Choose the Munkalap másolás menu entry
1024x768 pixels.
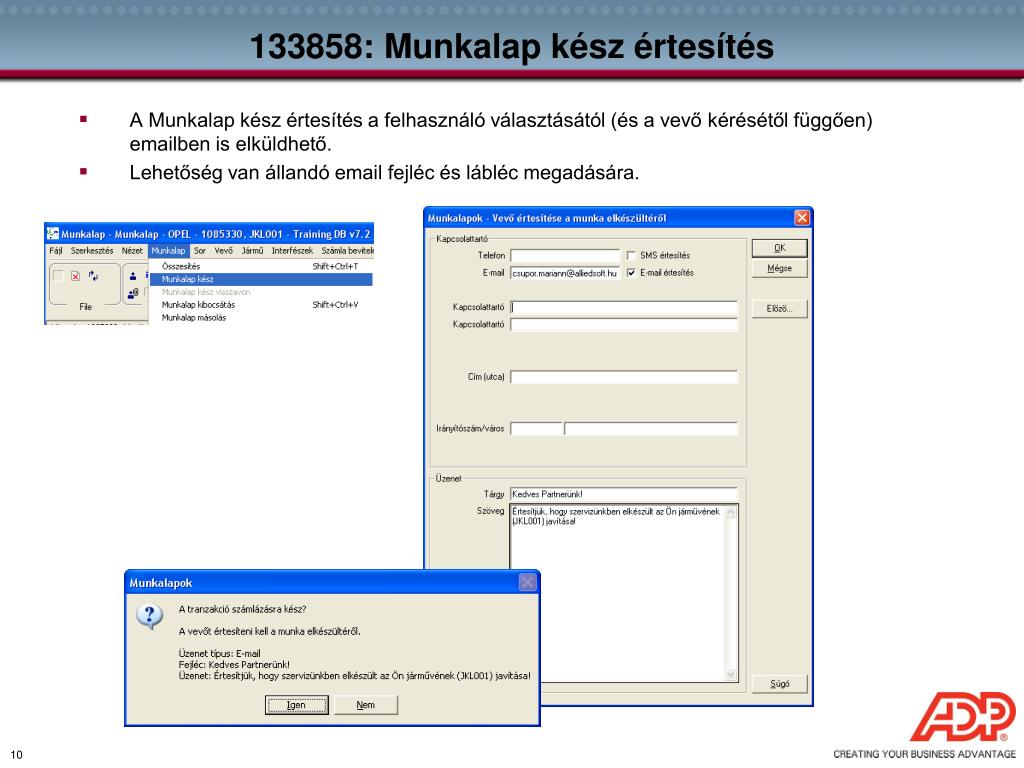tap(261, 318)
